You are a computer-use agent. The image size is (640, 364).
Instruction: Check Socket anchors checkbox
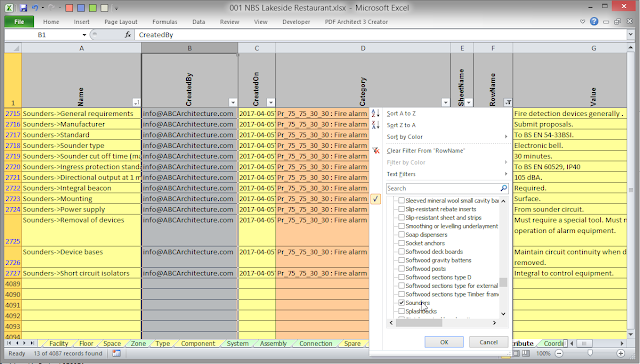402,243
